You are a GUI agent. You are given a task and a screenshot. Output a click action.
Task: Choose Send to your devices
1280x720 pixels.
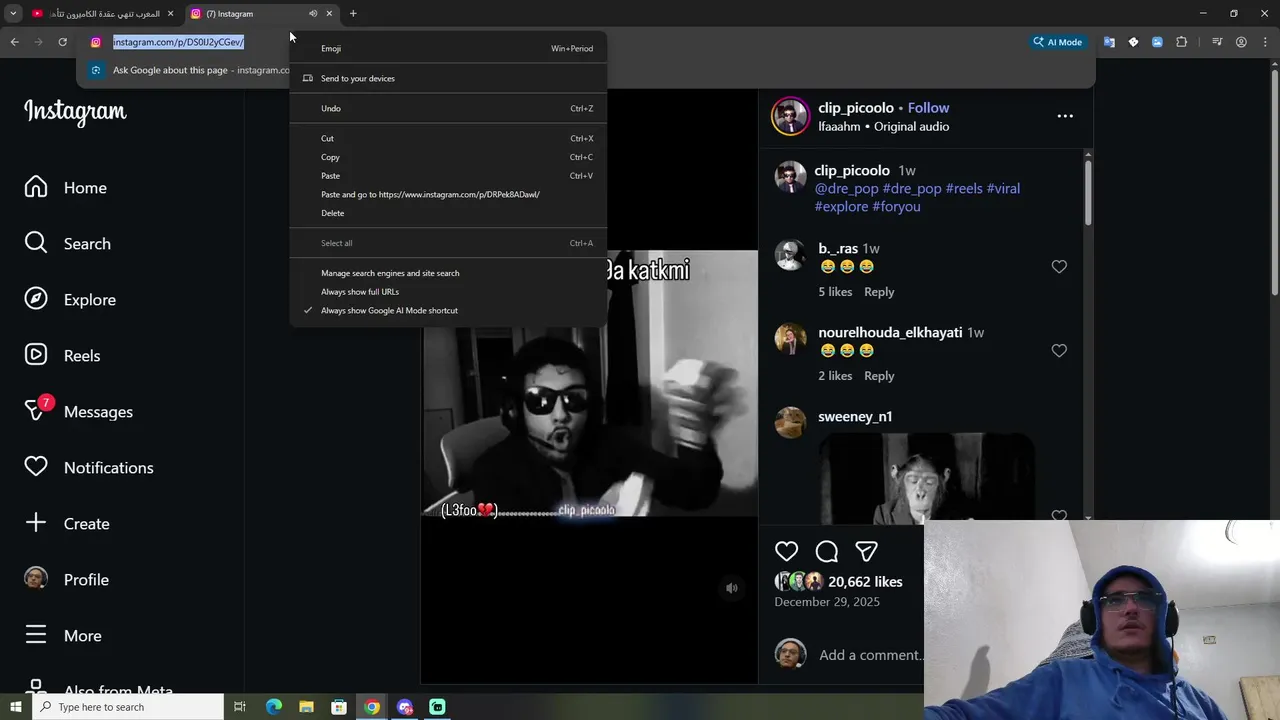448,78
